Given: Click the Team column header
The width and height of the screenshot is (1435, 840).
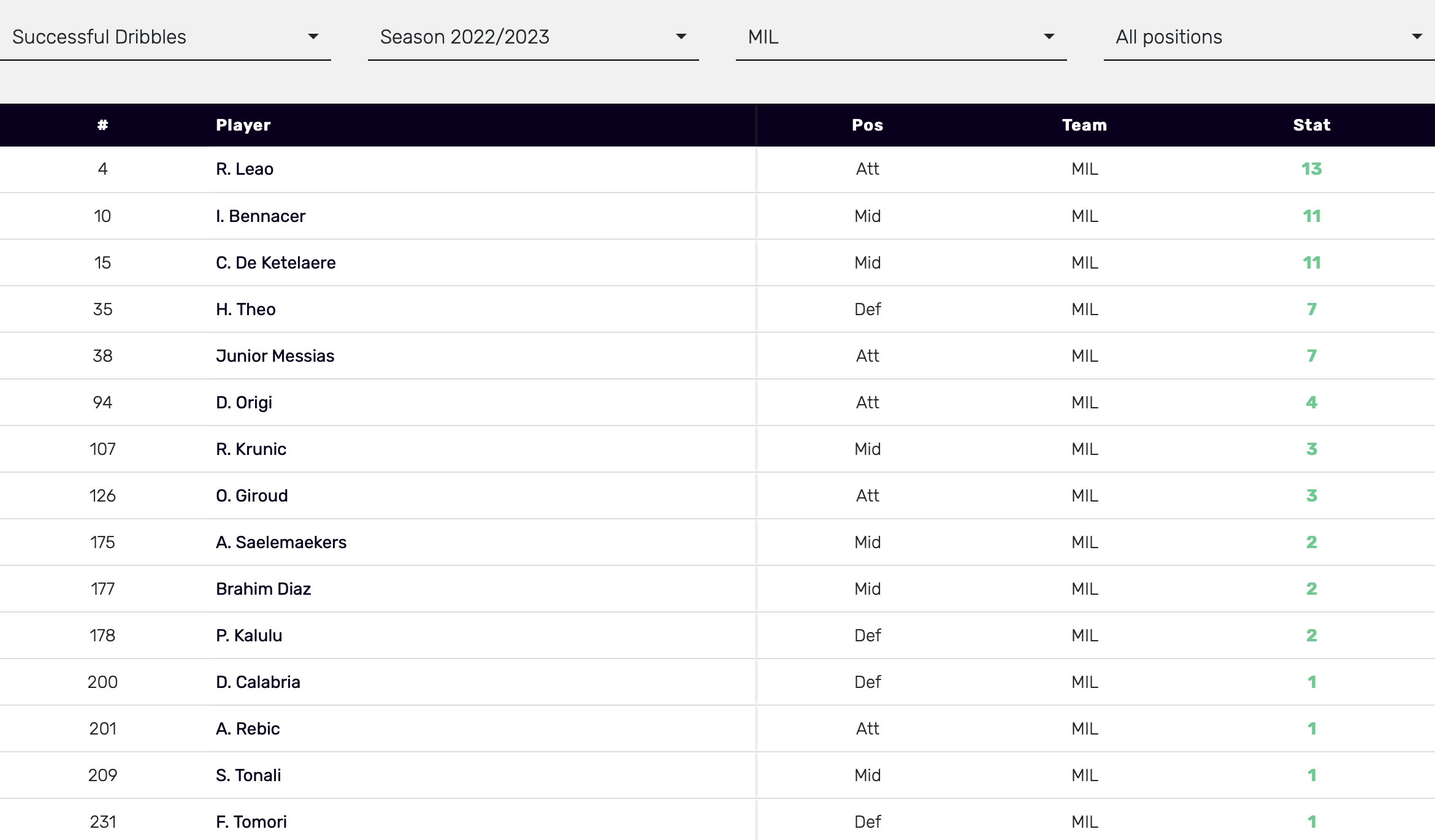Looking at the screenshot, I should 1084,125.
